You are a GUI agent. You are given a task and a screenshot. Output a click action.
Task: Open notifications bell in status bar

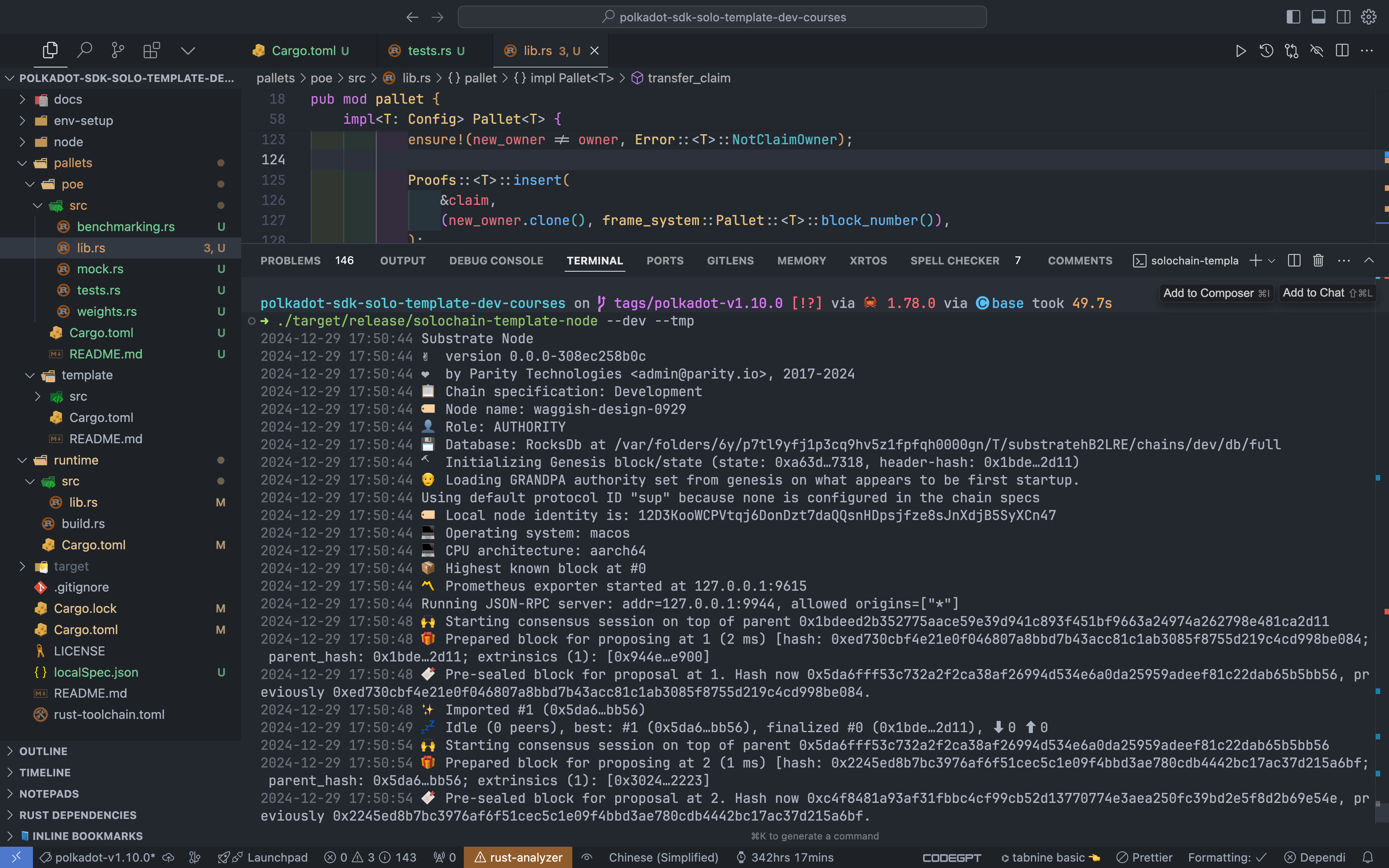pos(1368,858)
